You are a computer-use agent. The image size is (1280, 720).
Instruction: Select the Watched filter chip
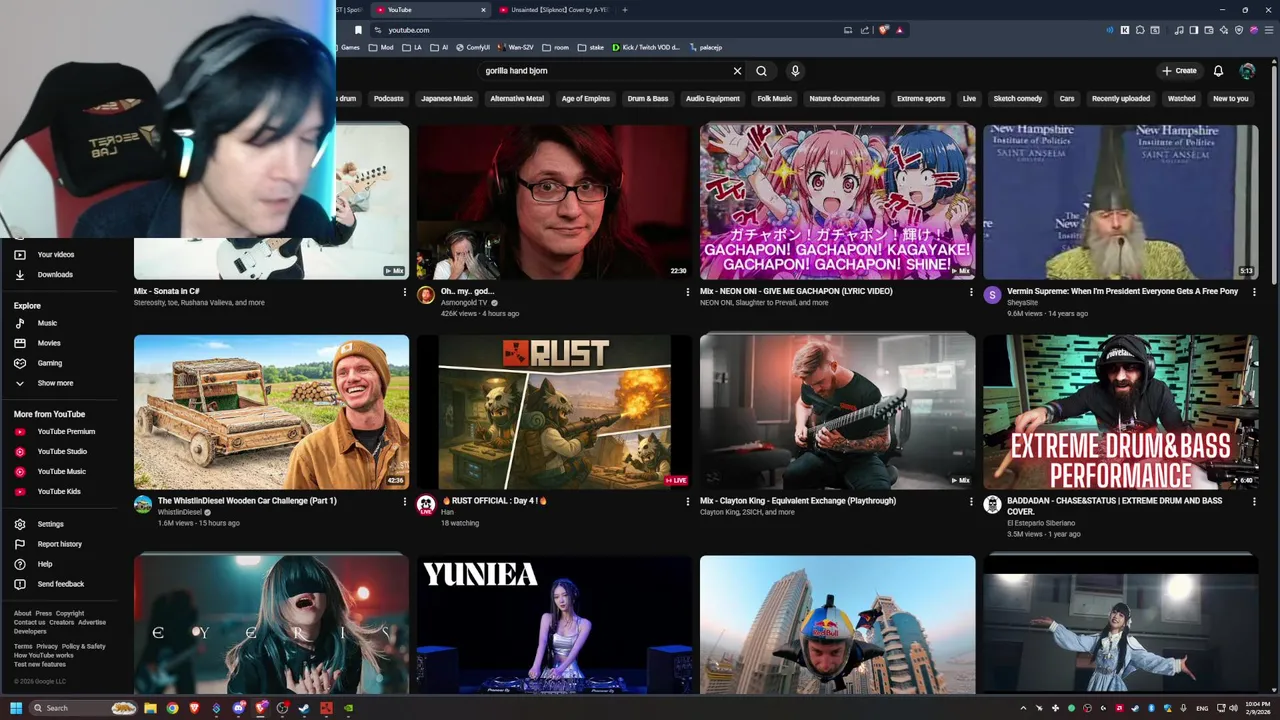pos(1181,99)
